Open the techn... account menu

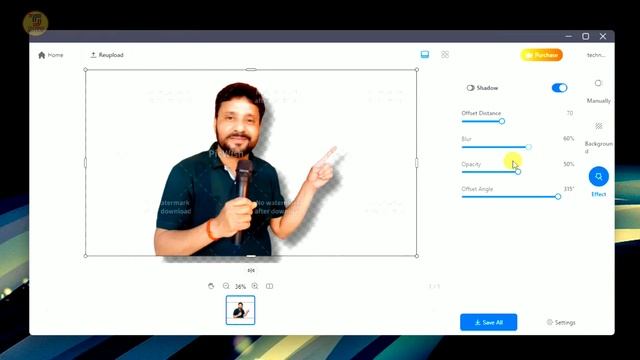(596, 55)
